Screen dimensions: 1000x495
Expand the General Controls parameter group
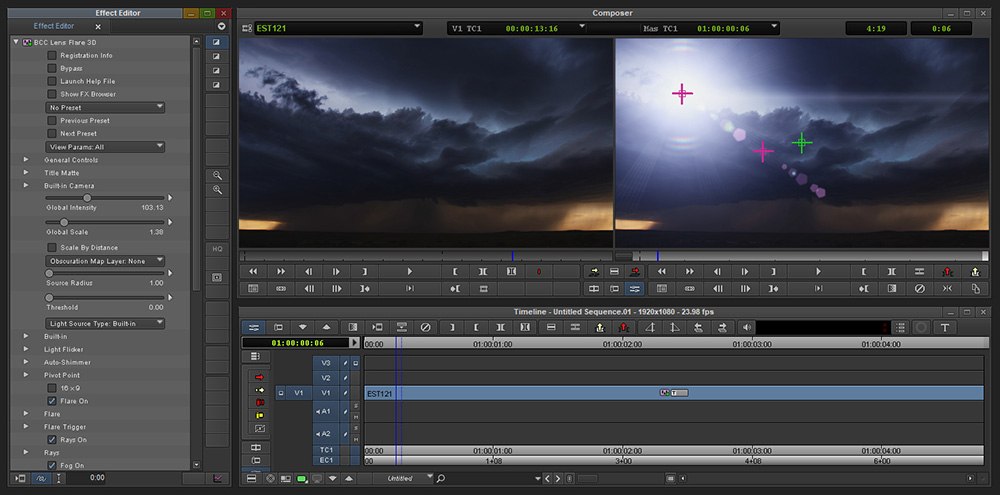pos(26,160)
